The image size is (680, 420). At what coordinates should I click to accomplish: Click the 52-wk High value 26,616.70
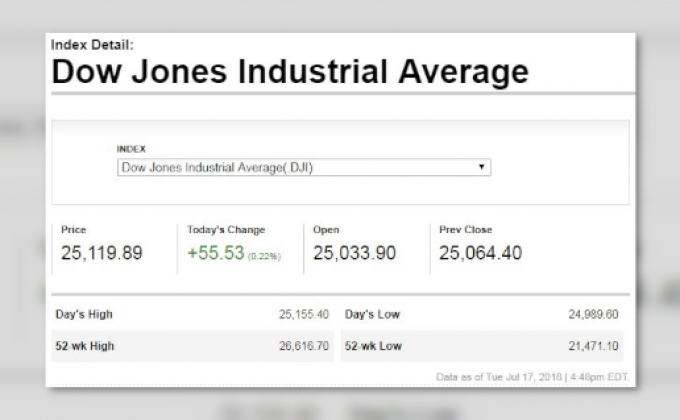304,345
